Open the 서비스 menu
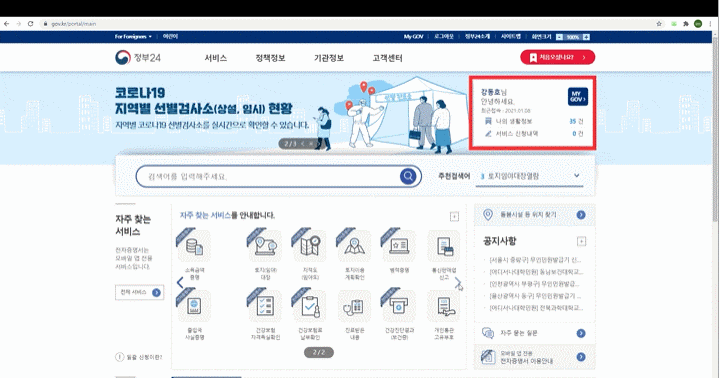This screenshot has width=720, height=378. 216,58
